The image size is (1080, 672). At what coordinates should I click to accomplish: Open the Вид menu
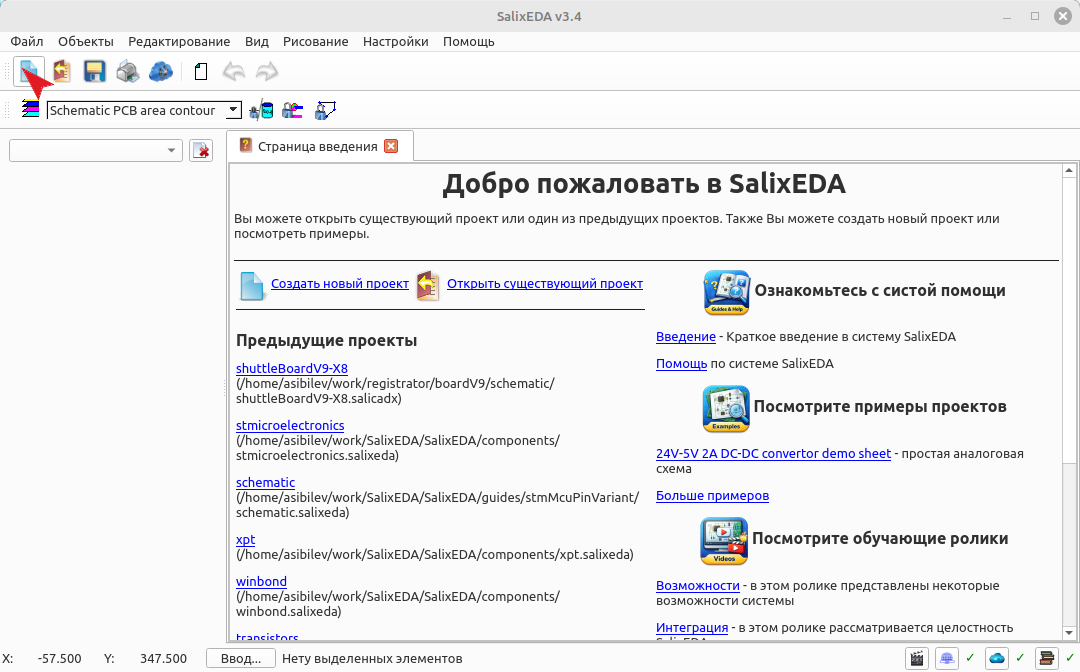[x=256, y=41]
